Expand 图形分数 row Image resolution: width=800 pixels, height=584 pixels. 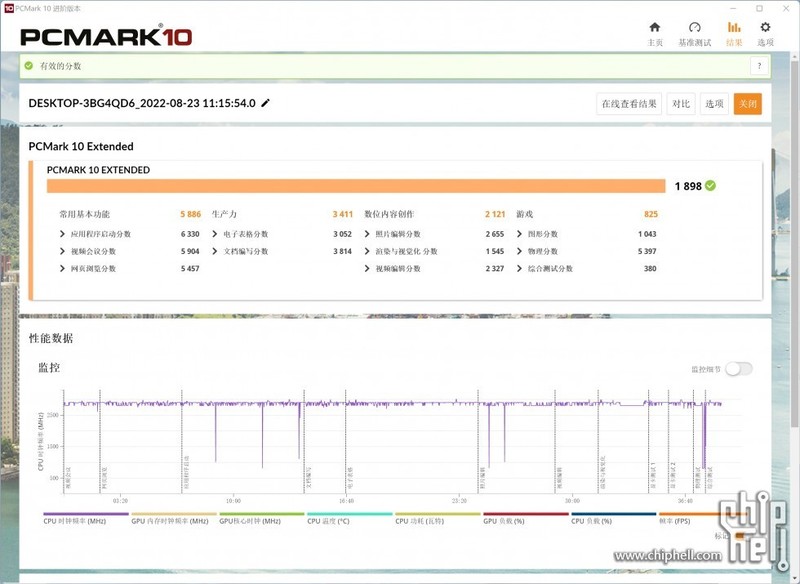tap(519, 234)
